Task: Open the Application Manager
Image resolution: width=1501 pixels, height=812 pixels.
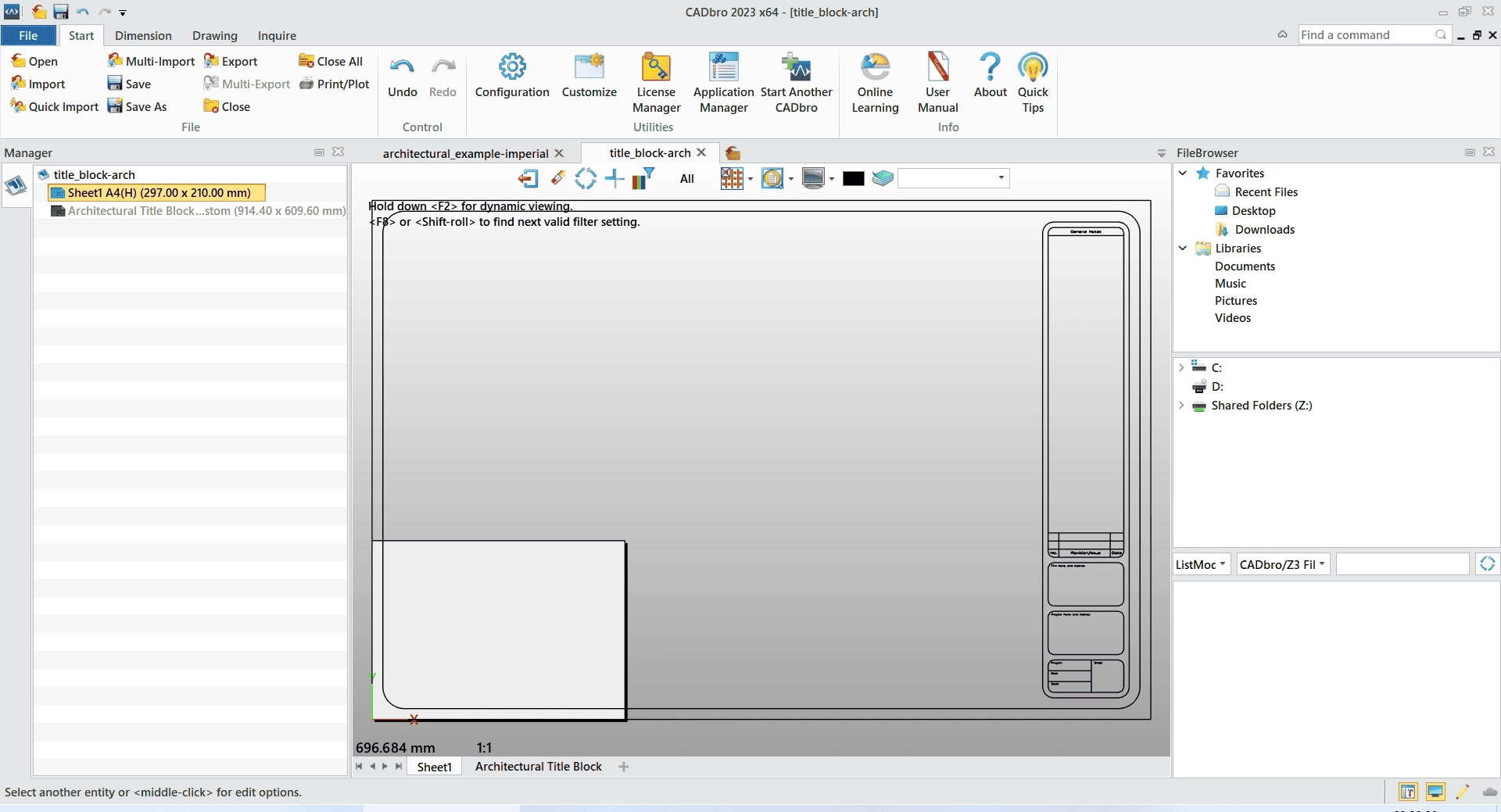Action: point(723,83)
